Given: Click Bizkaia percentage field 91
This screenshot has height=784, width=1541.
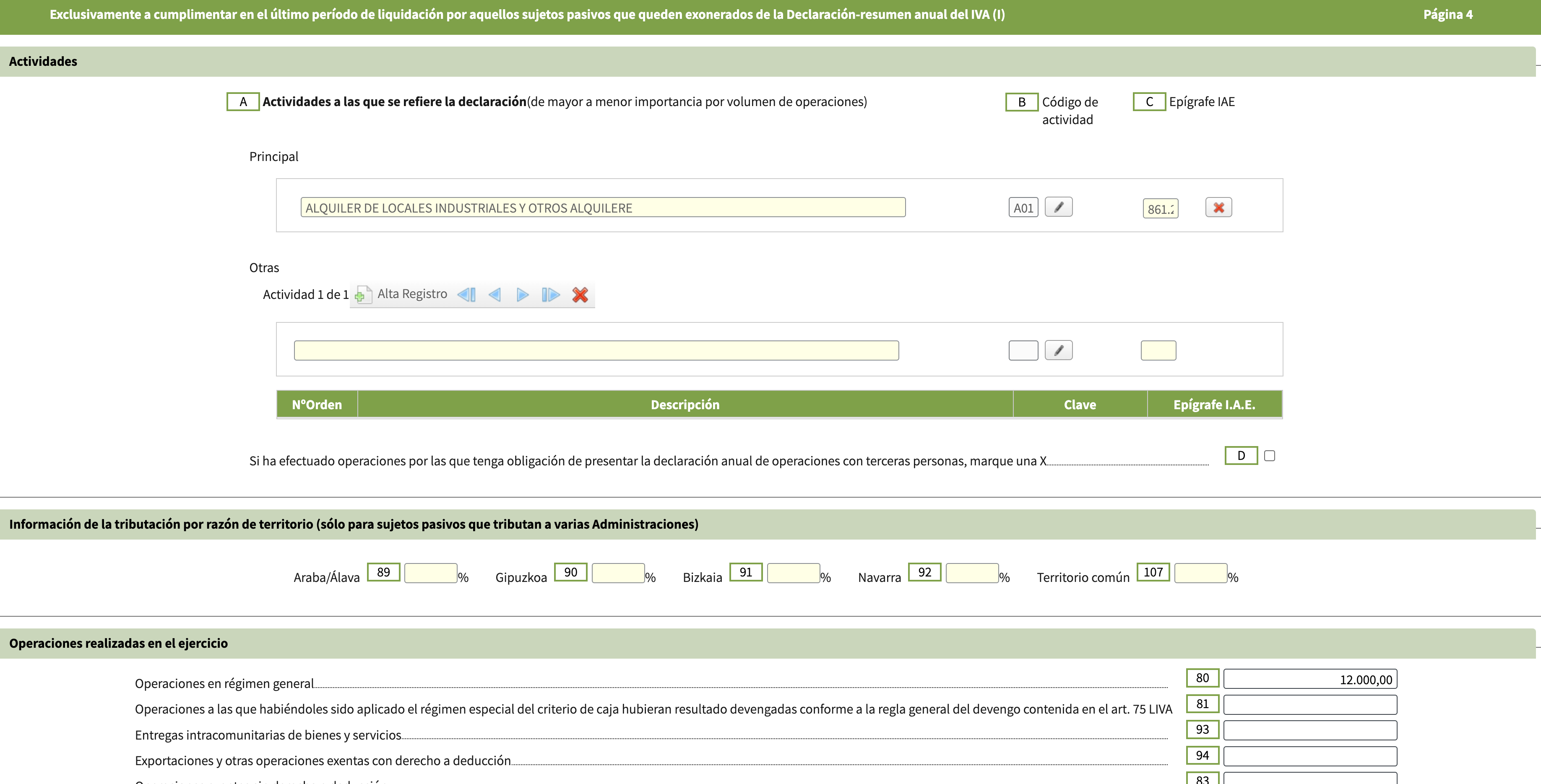Looking at the screenshot, I should click(x=794, y=573).
